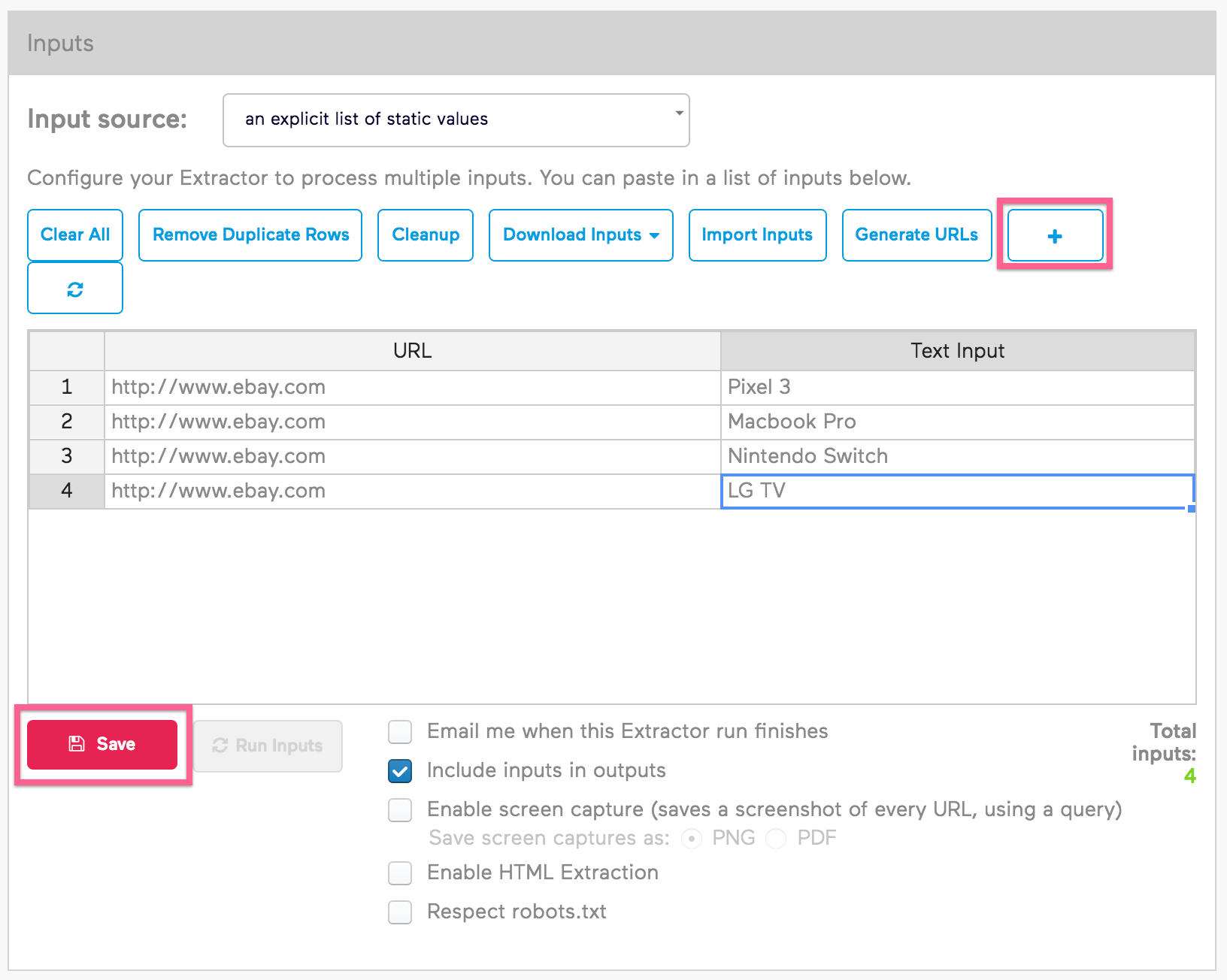Expand the Download Inputs dropdown arrow

(653, 235)
